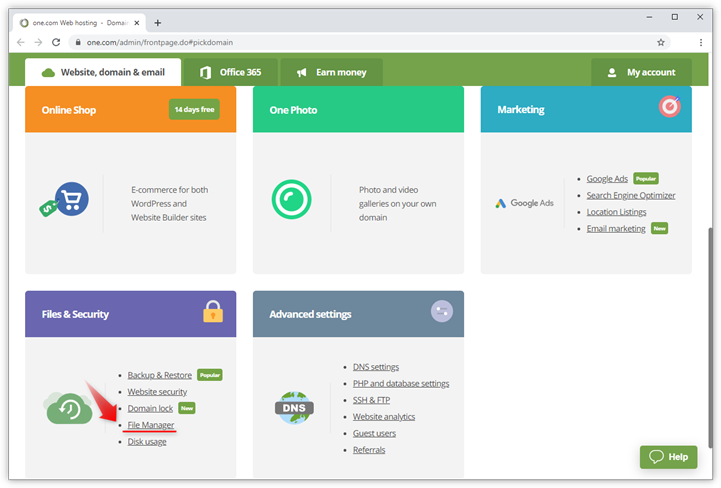Click the Files & Security padlock icon
This screenshot has width=721, height=488.
pyautogui.click(x=213, y=311)
